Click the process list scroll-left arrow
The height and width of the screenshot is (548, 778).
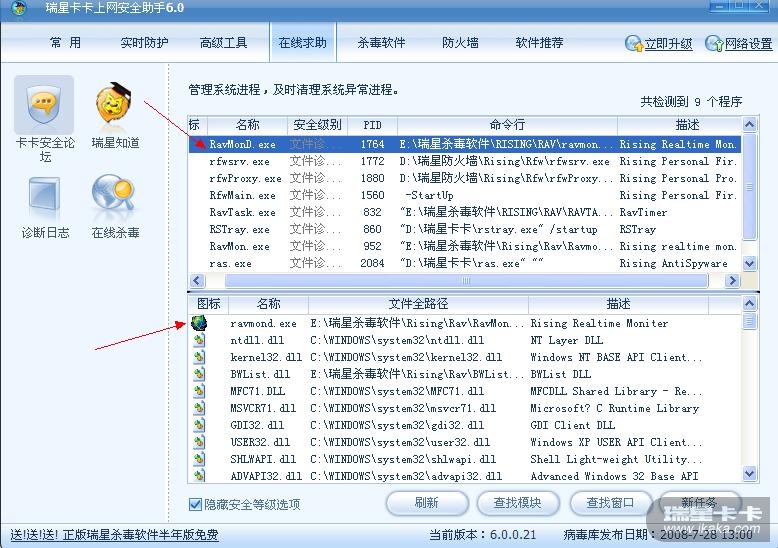[197, 280]
